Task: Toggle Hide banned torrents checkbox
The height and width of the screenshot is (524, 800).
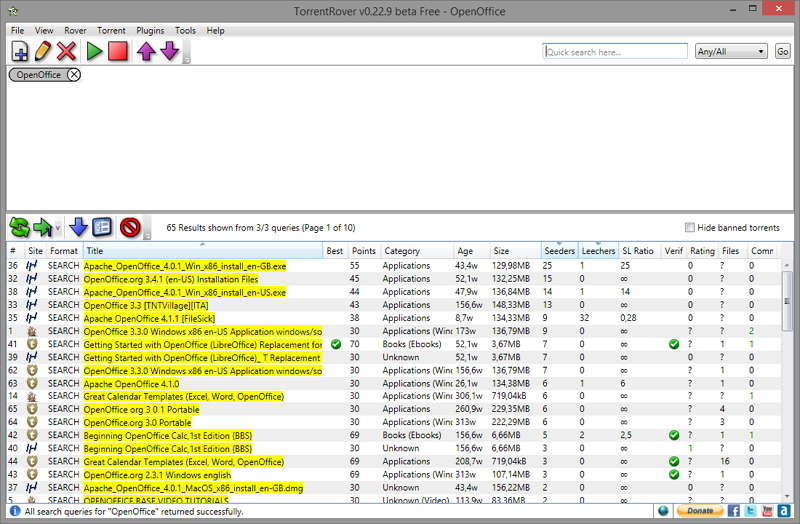Action: pos(690,228)
